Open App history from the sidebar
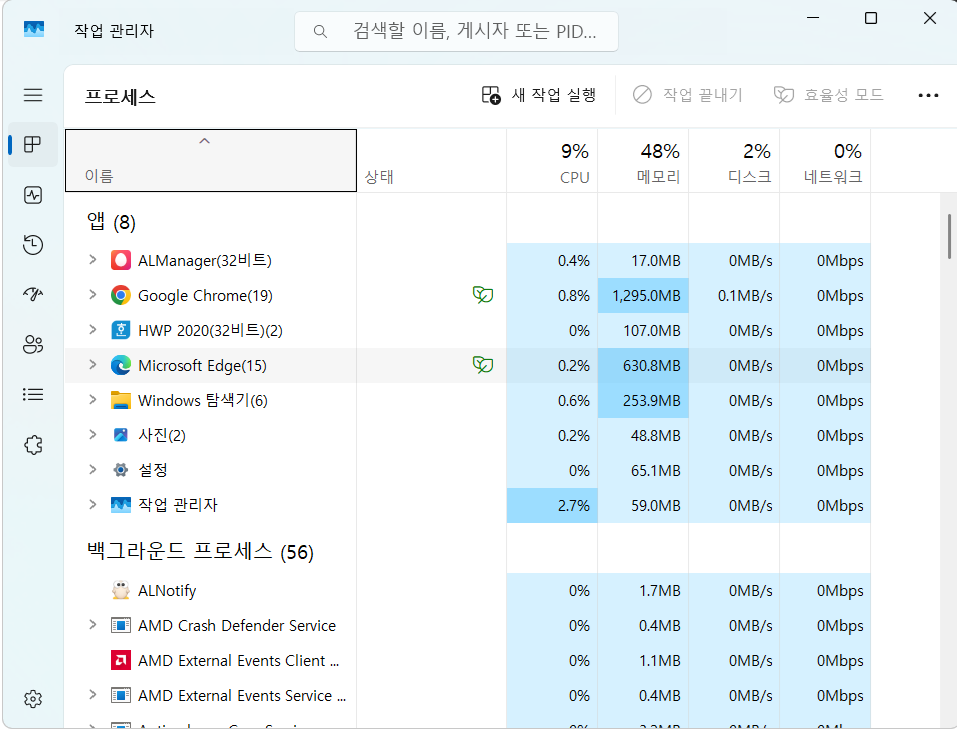The height and width of the screenshot is (735, 957). pos(33,244)
